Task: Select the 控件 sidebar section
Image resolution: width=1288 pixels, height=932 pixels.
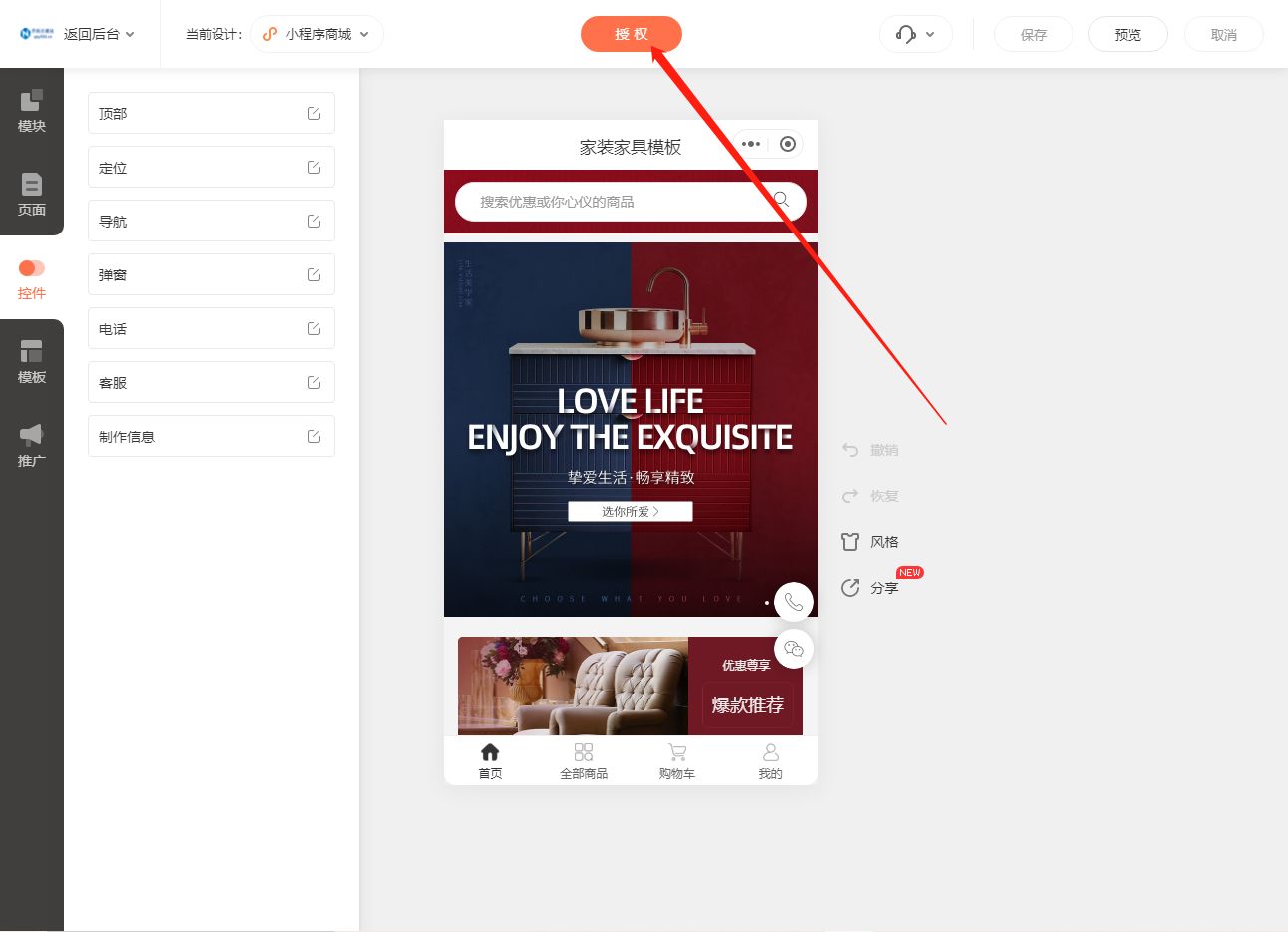Action: [32, 278]
